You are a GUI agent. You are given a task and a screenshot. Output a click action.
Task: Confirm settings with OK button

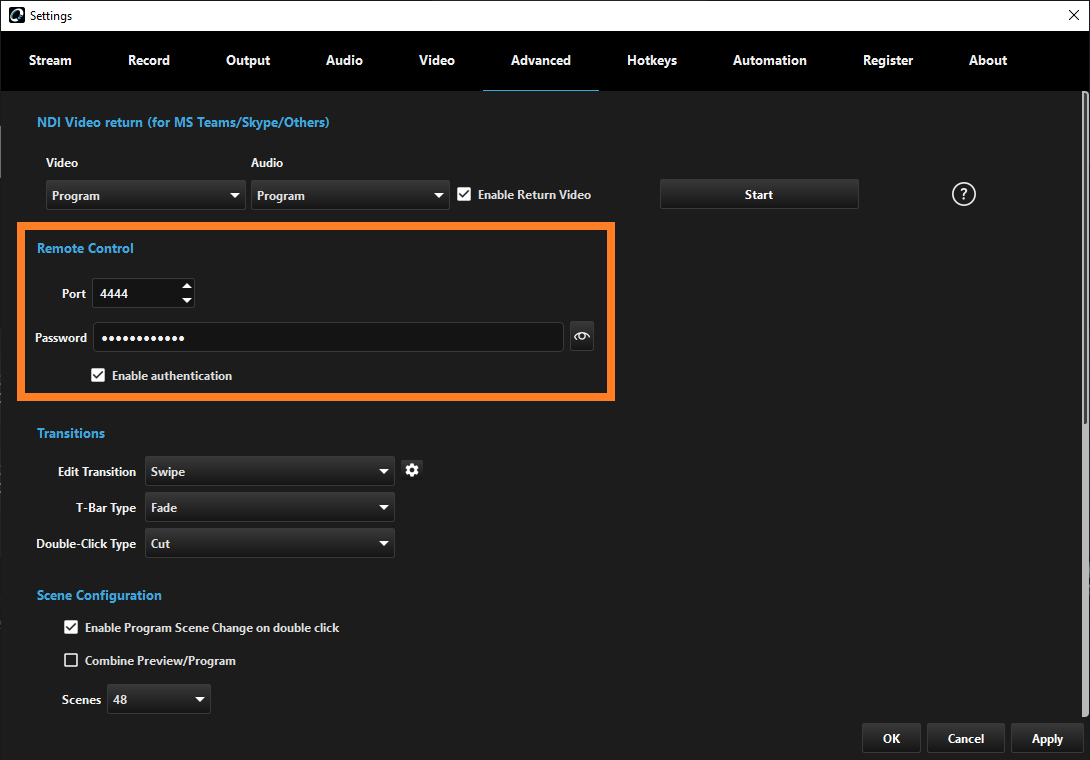(891, 738)
